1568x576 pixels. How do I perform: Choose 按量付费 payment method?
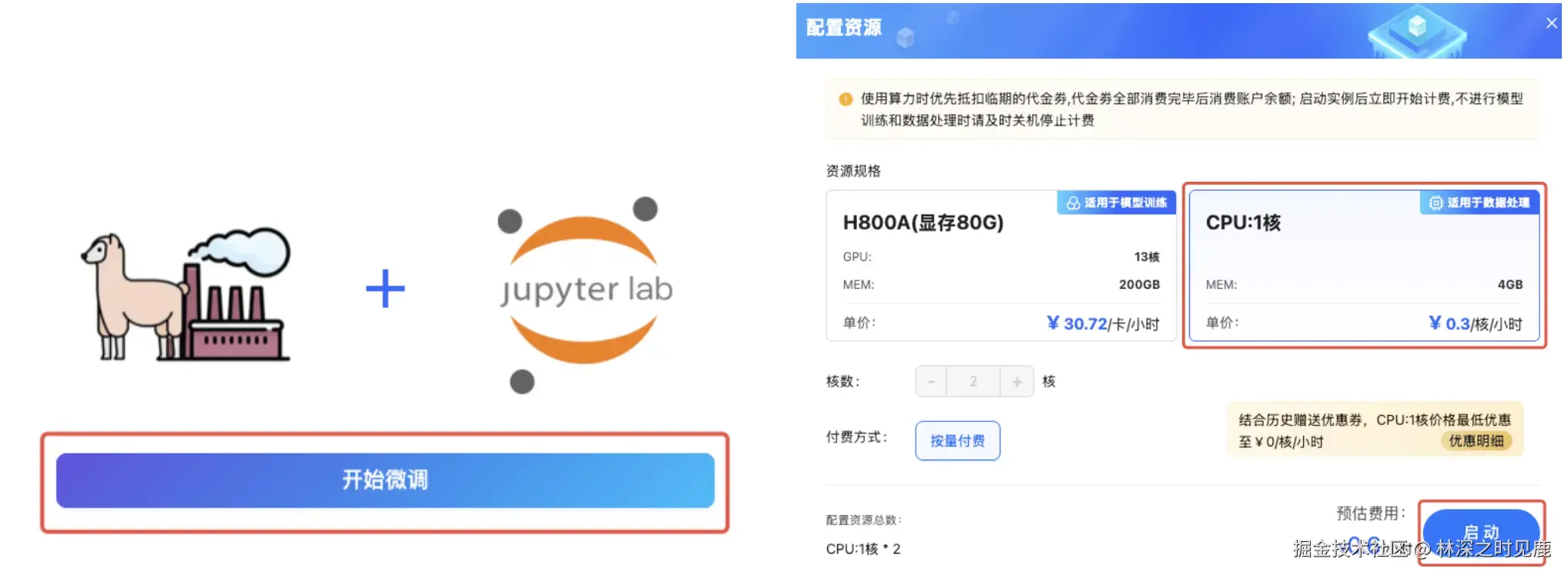pyautogui.click(x=957, y=440)
